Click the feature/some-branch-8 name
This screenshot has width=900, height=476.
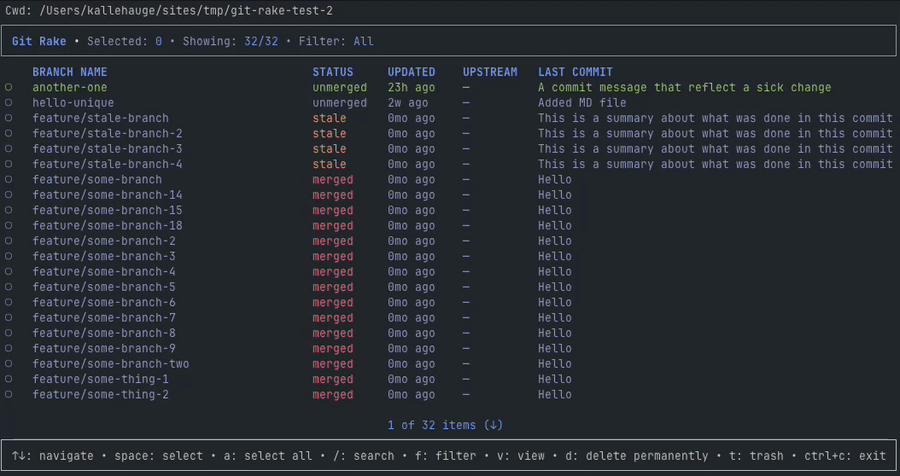pyautogui.click(x=104, y=334)
